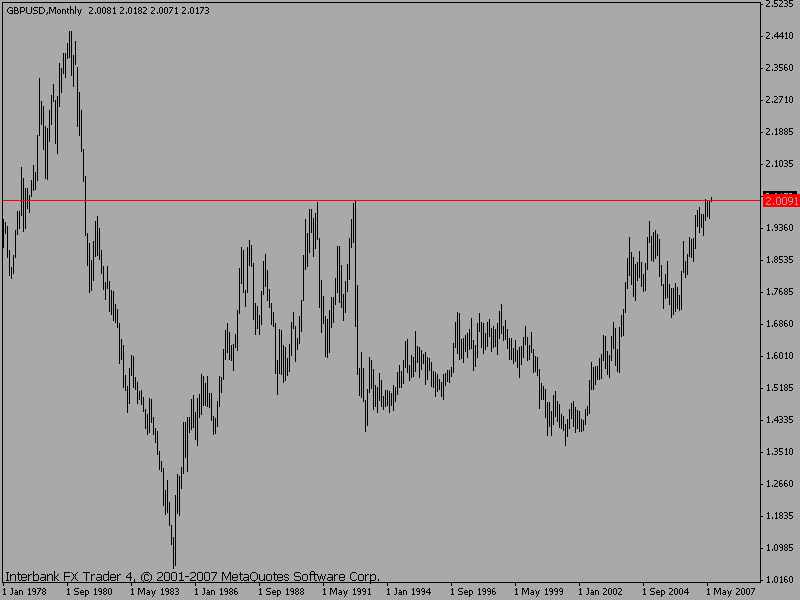Screen dimensions: 800x600
Task: Click the 1 Jan 1986 date label
Action: tap(217, 592)
